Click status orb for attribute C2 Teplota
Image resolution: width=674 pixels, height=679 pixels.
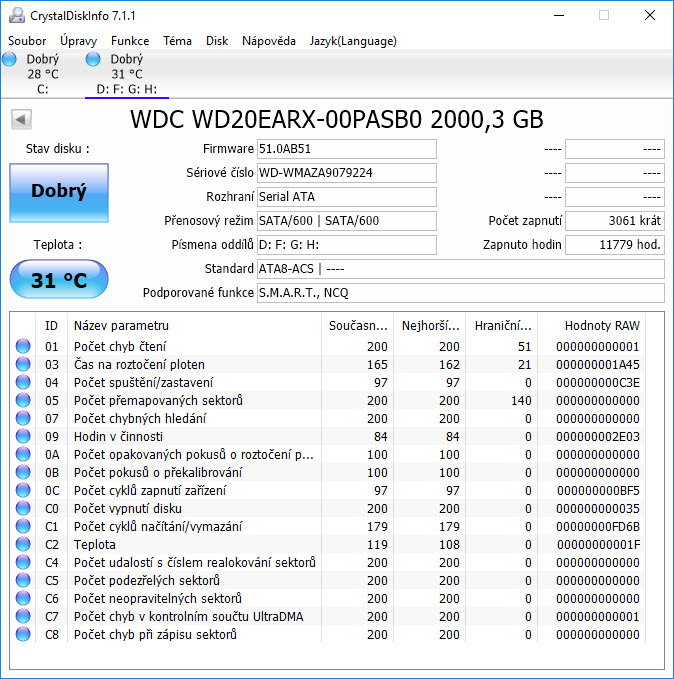(x=23, y=544)
